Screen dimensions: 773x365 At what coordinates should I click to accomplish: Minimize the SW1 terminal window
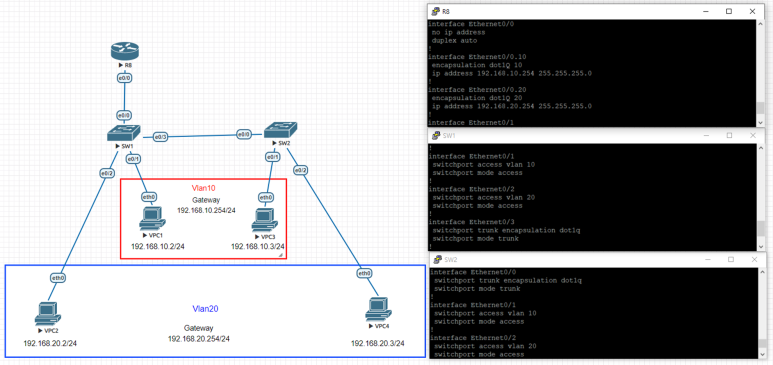[x=706, y=136]
